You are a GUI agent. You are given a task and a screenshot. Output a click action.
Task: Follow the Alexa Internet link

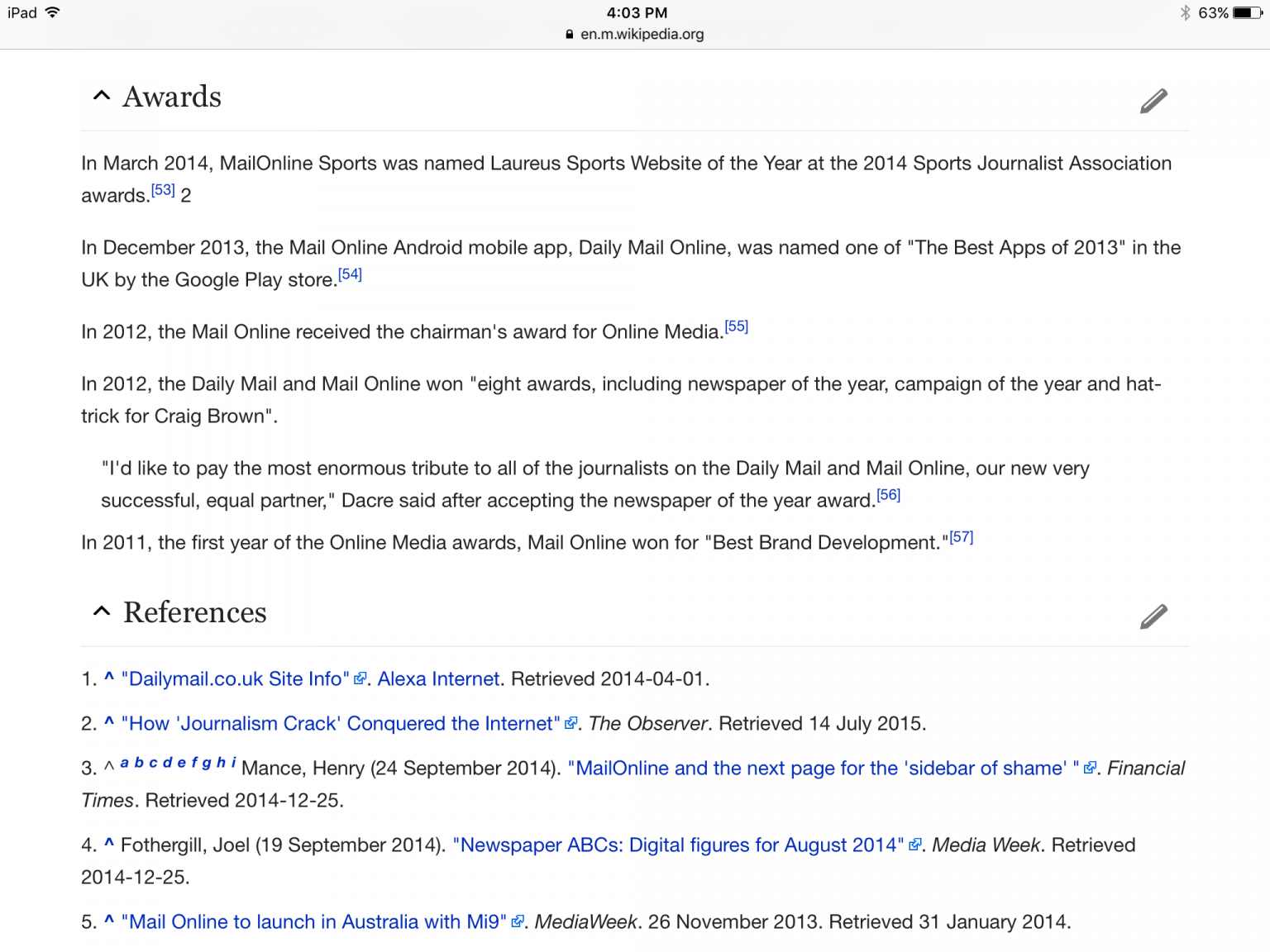pyautogui.click(x=439, y=678)
